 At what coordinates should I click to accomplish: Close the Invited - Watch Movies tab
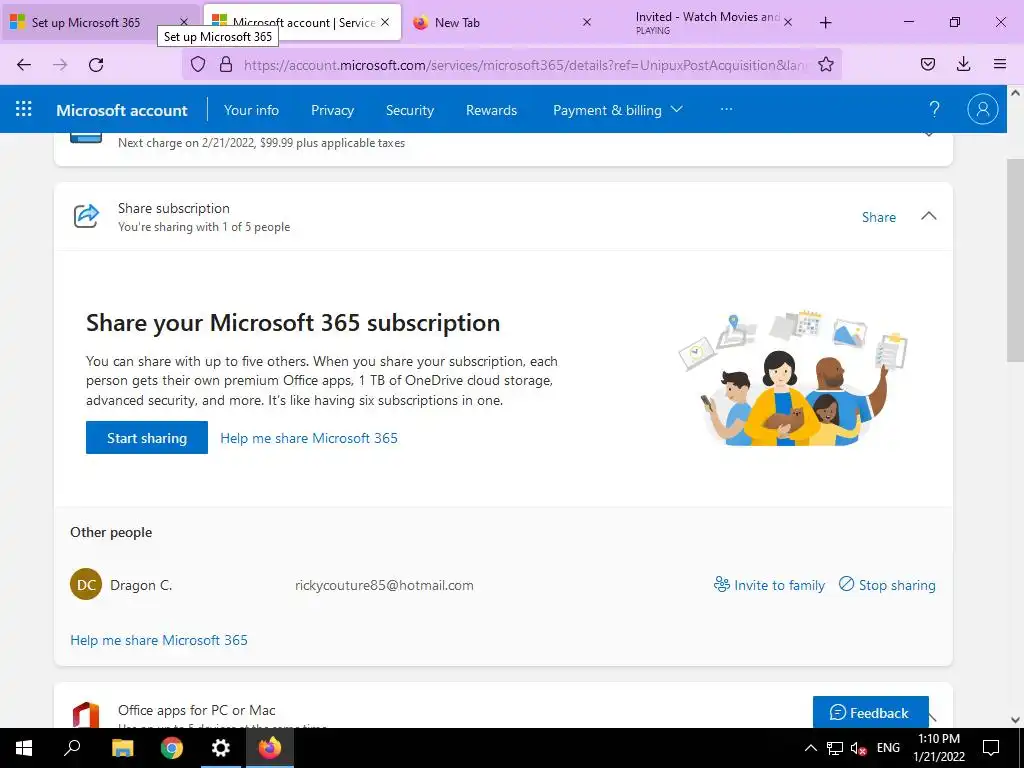(x=788, y=22)
